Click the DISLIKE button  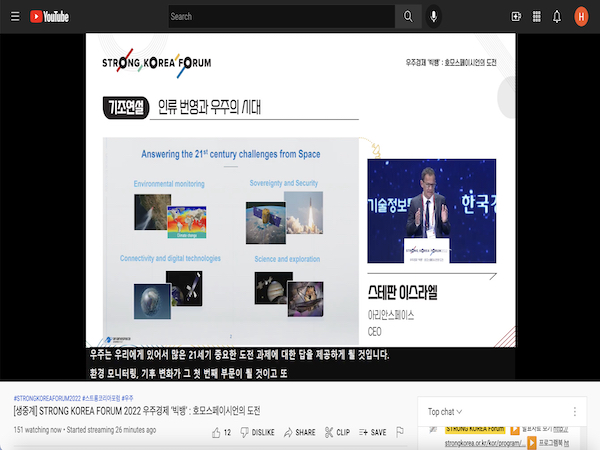[x=257, y=432]
